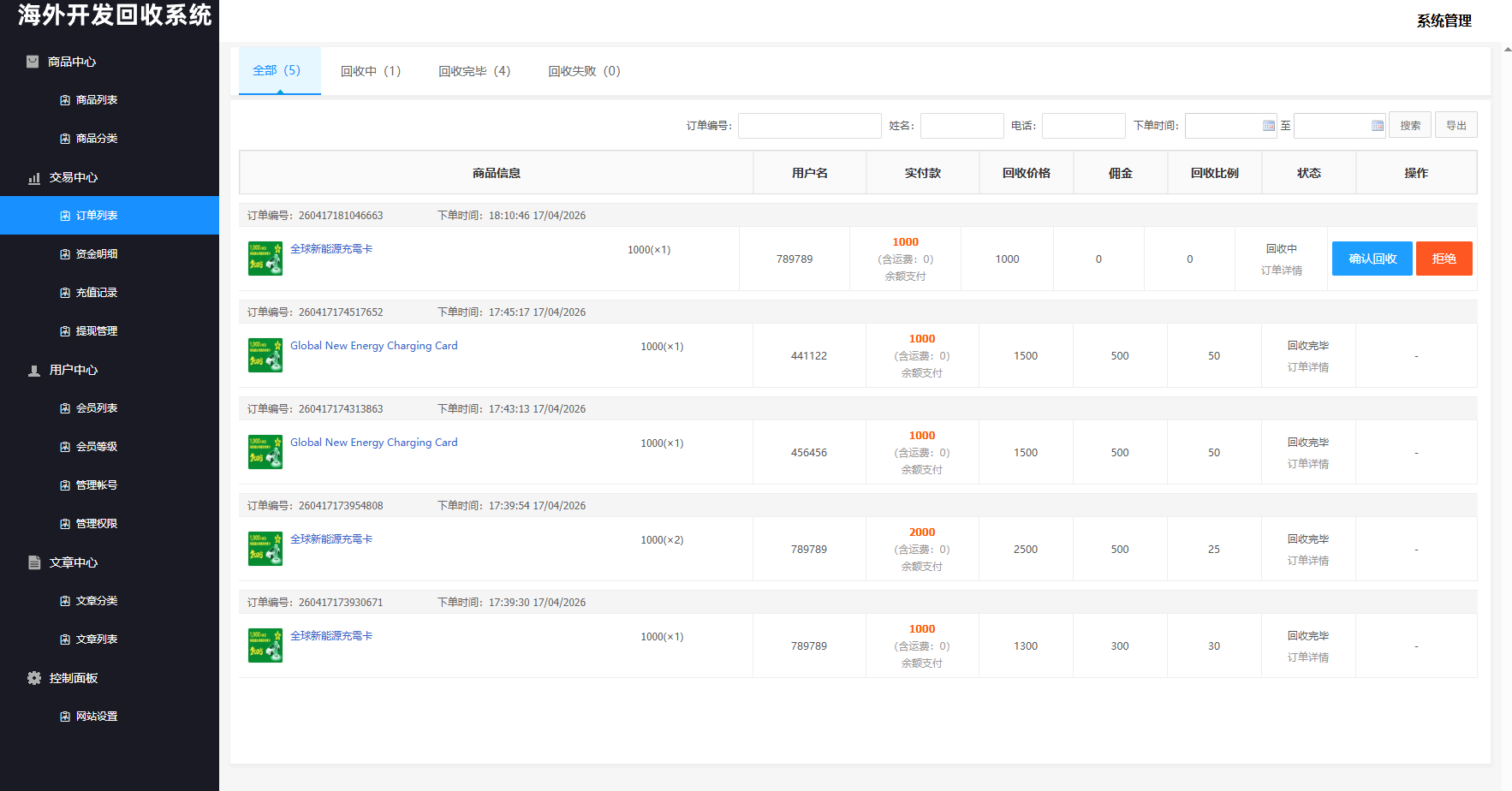Collapse the 用户中心 menu group
Screen dimensions: 1512x791
[74, 370]
